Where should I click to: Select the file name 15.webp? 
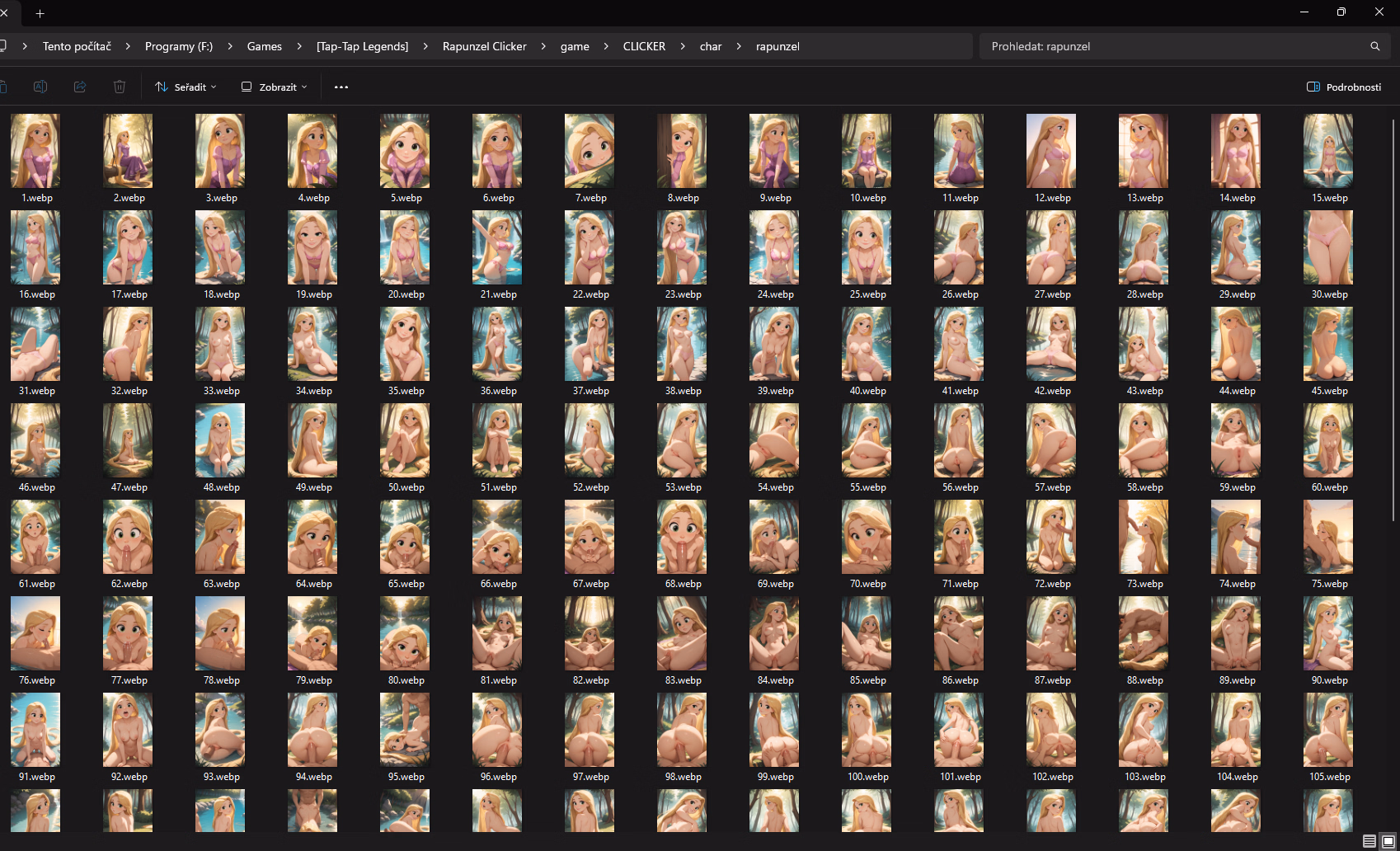click(1330, 198)
